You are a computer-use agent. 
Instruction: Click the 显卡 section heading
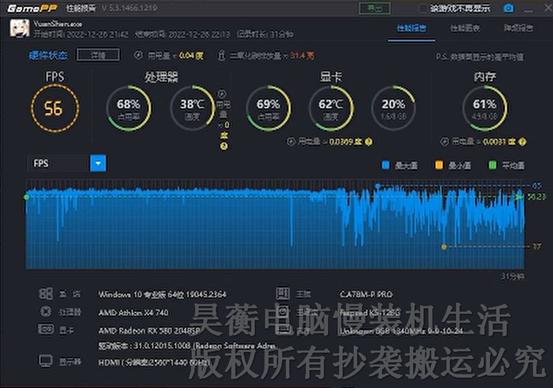[x=330, y=77]
